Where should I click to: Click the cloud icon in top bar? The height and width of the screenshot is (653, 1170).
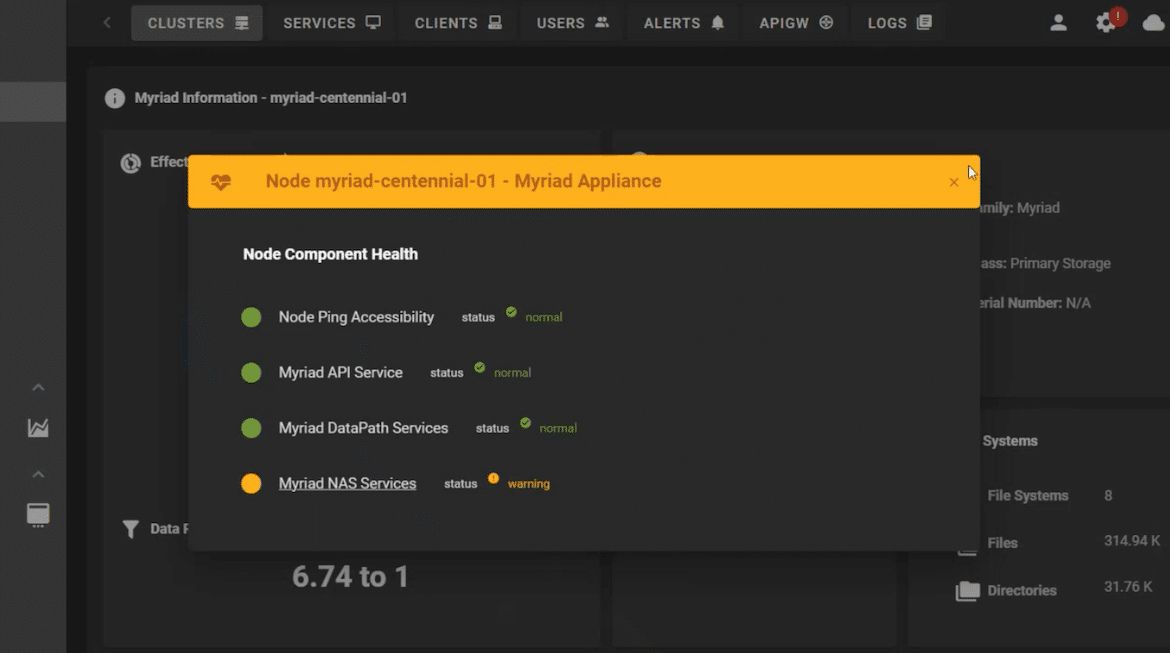coord(1153,23)
